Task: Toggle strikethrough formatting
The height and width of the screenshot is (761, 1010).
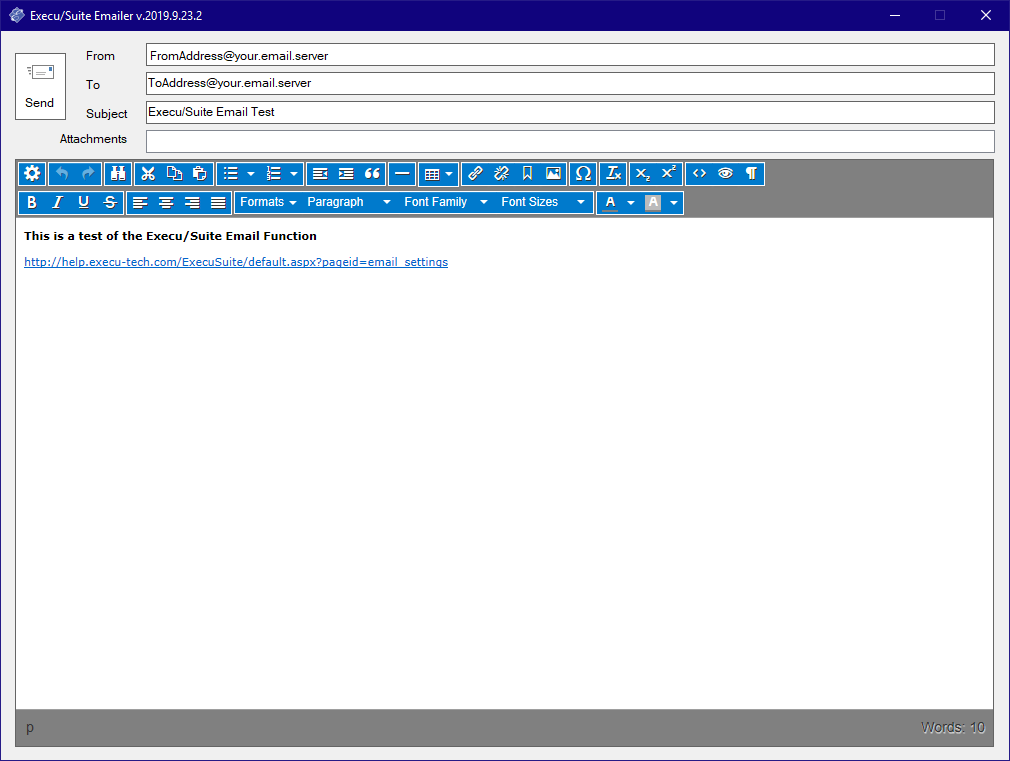Action: click(110, 202)
